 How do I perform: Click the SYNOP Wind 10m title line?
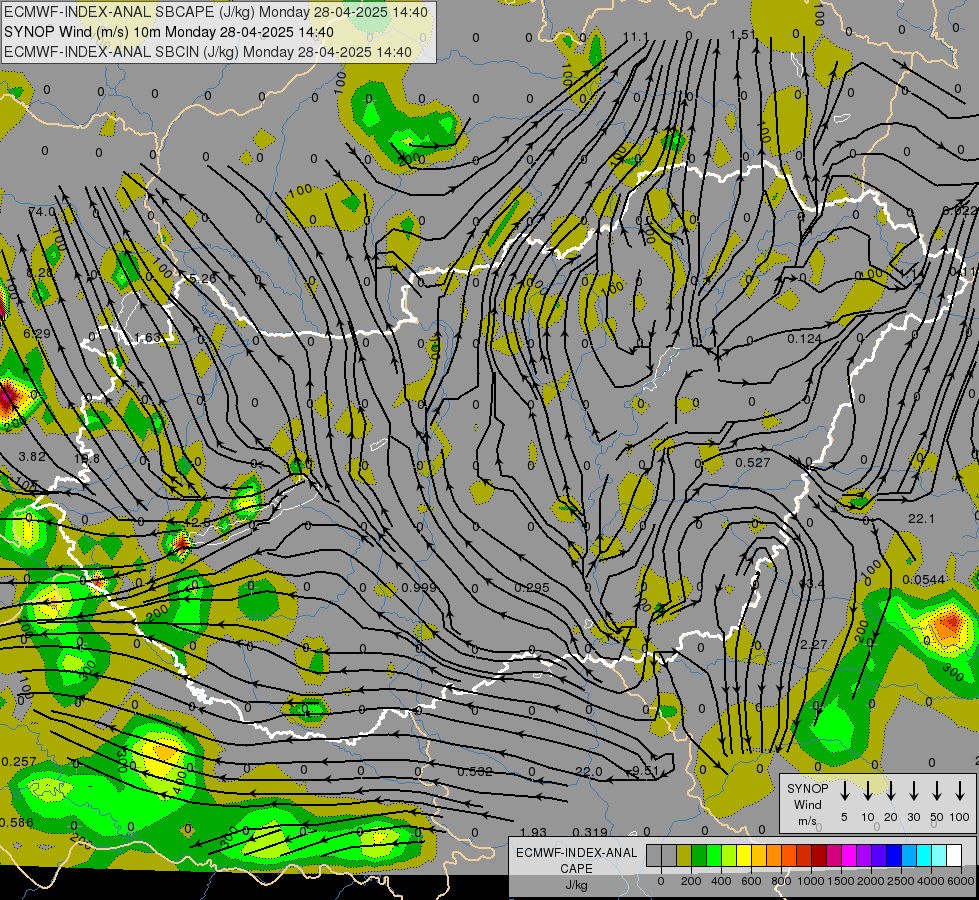[169, 32]
